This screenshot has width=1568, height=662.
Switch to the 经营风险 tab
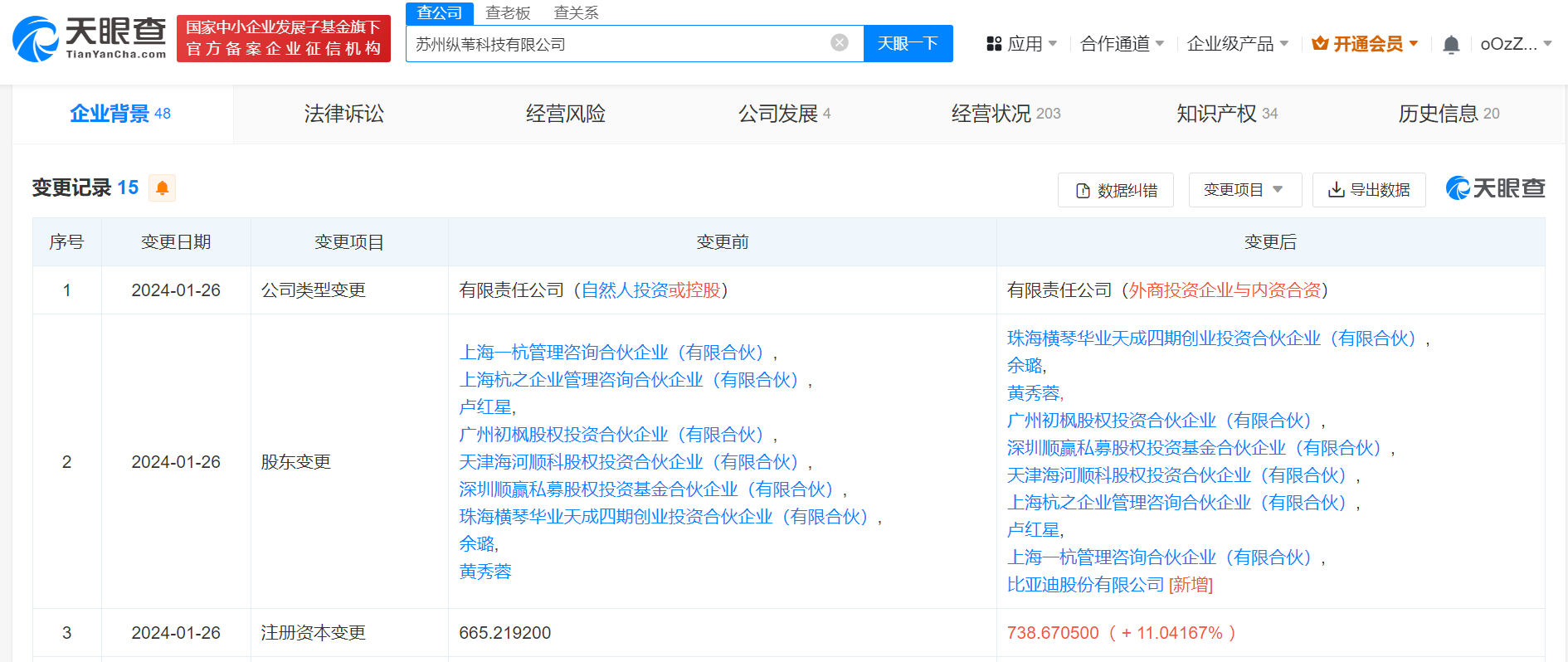coord(565,114)
